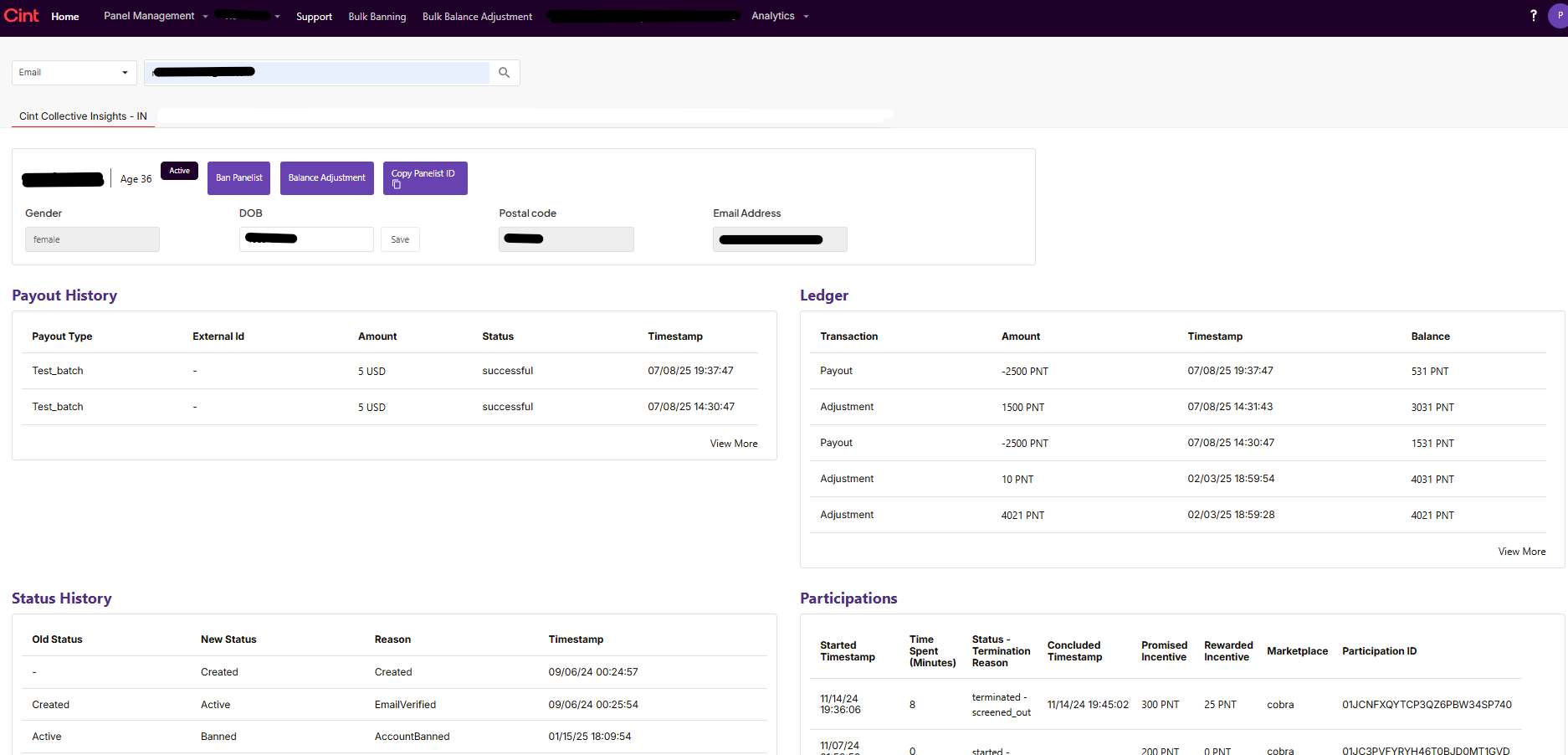This screenshot has width=1568, height=755.
Task: Click balance 531 PNT in Ledger
Action: coord(1430,372)
